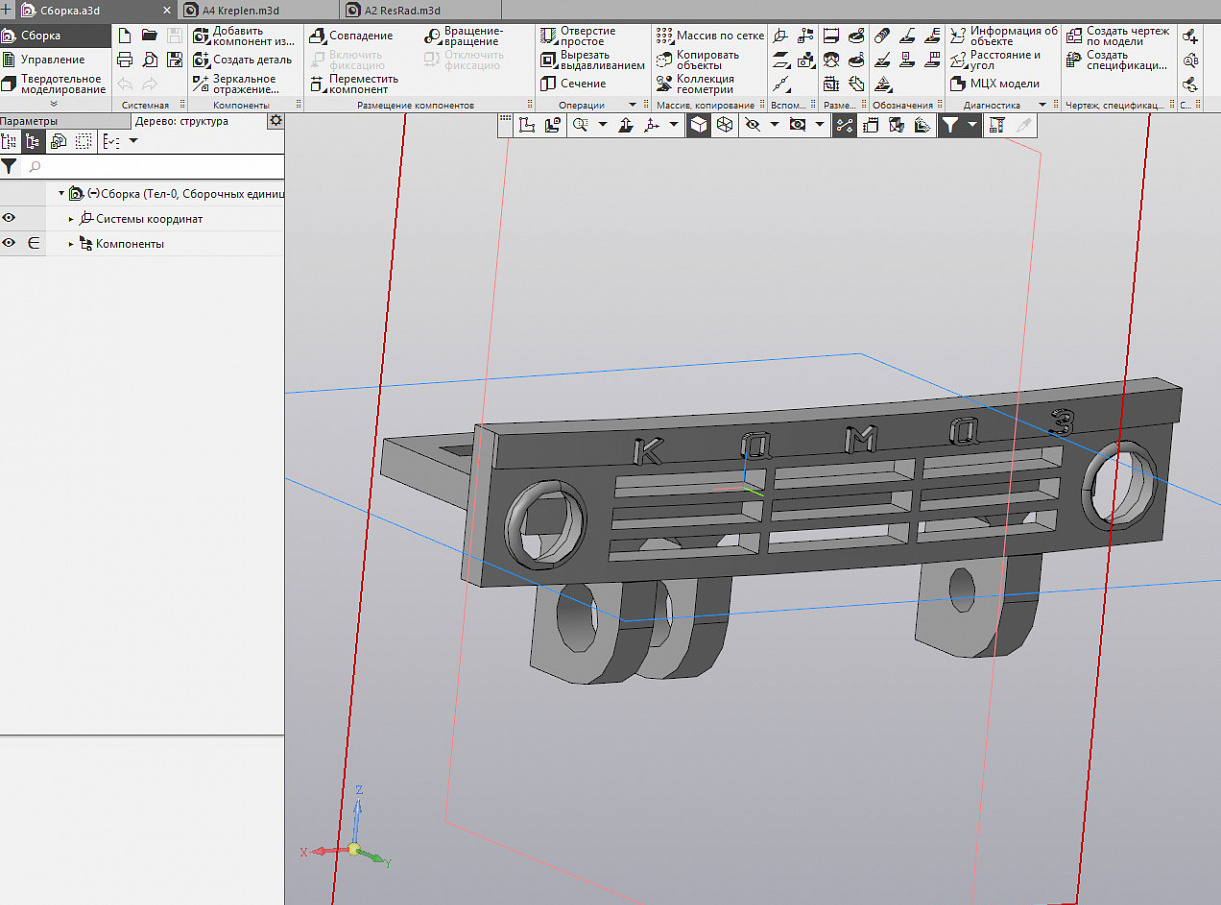Click the tree search field

pos(154,167)
